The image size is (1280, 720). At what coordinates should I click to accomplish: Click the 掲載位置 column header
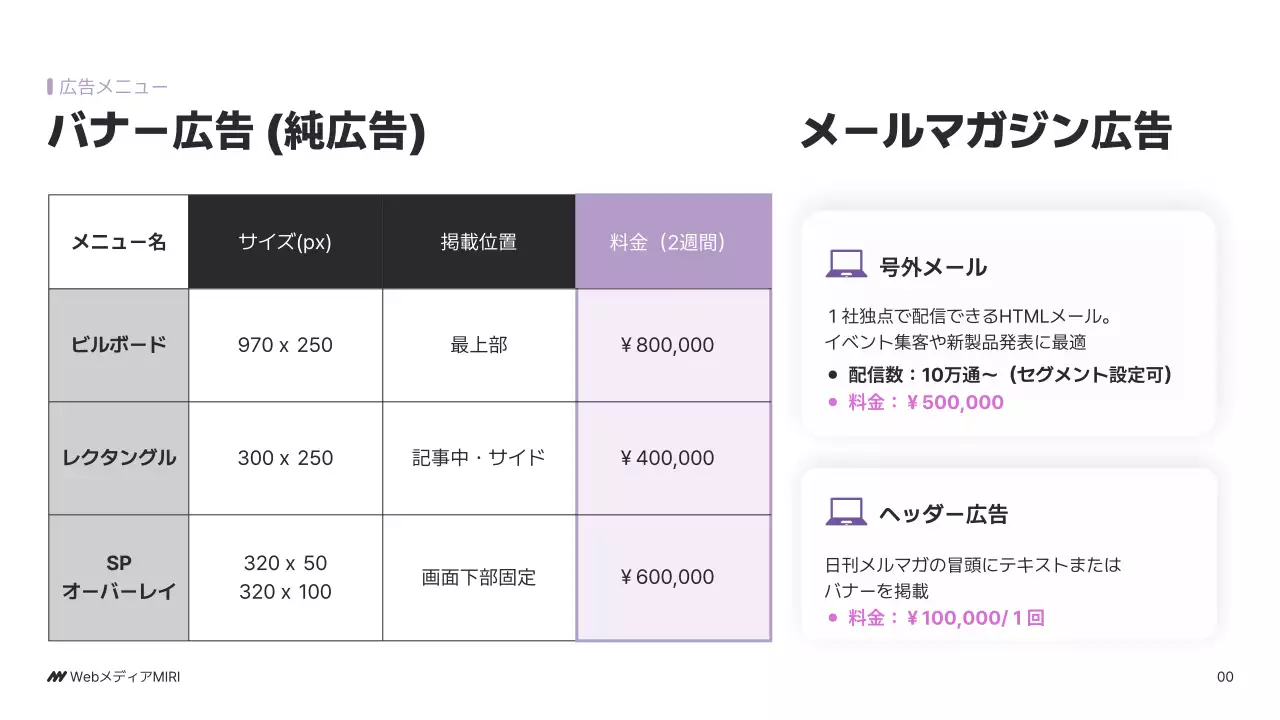[x=479, y=242]
